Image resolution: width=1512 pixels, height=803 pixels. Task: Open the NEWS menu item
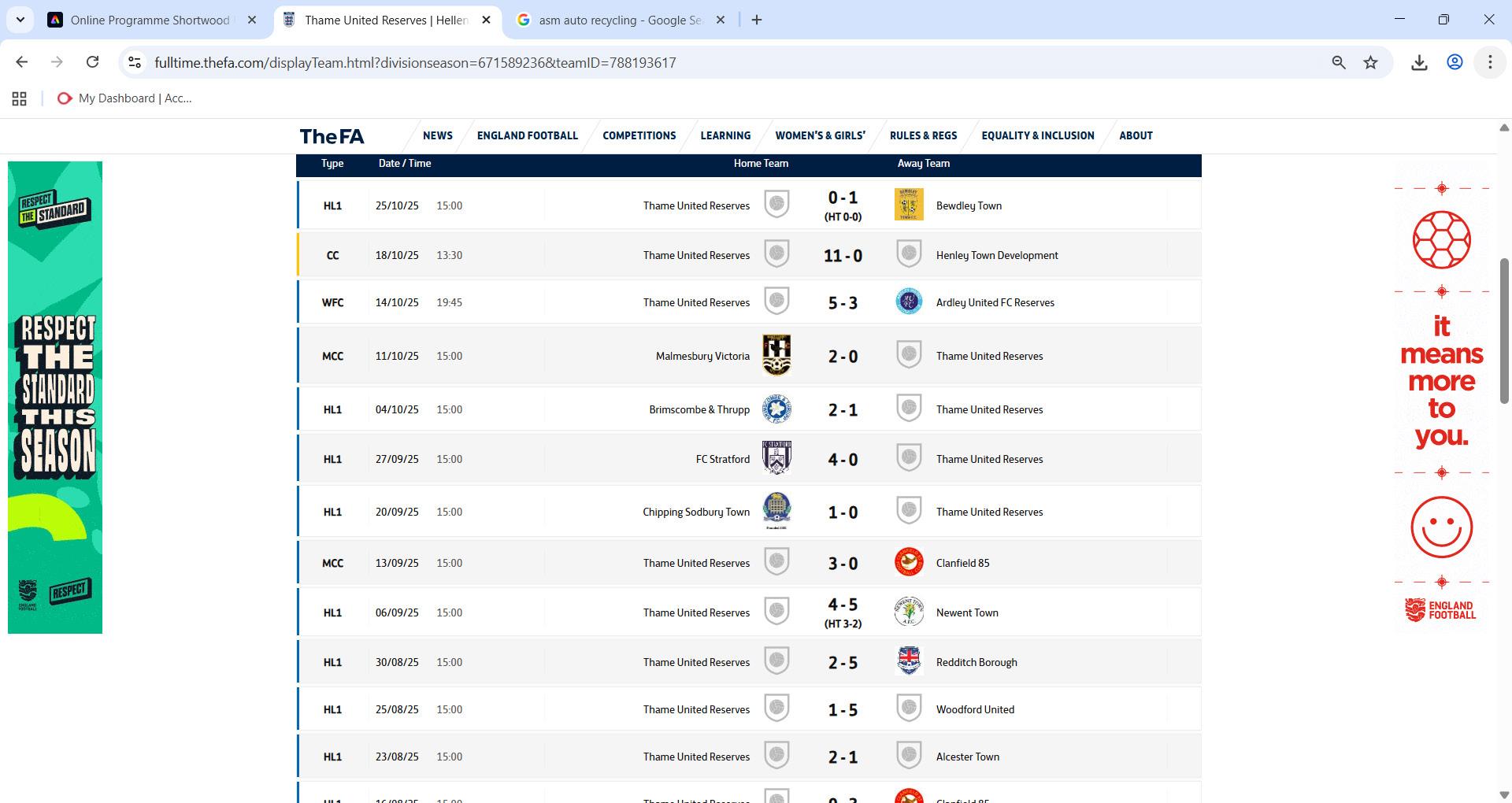pyautogui.click(x=438, y=135)
